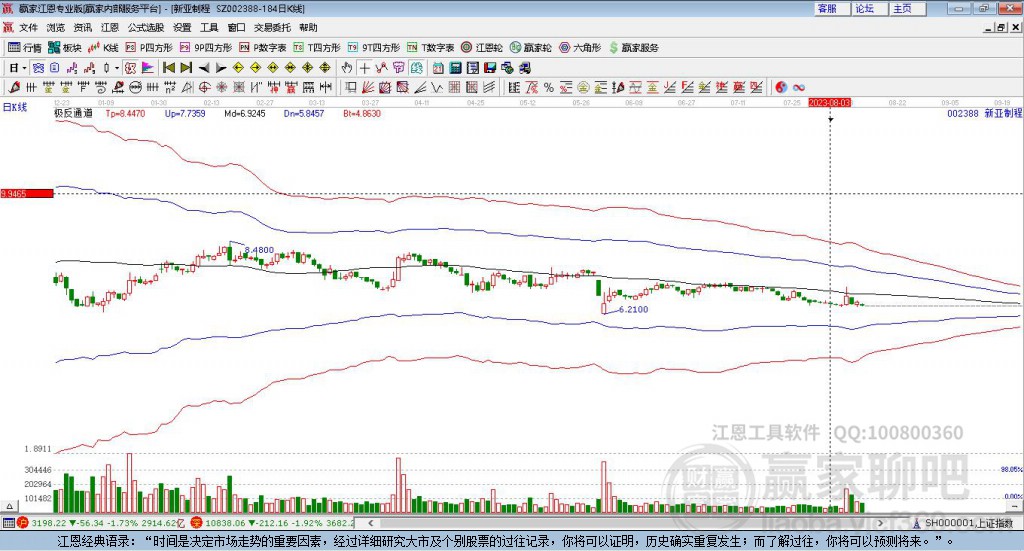Screen dimensions: 1024x551
Task: Click the zigzag wave line icon
Action: (x=437, y=87)
